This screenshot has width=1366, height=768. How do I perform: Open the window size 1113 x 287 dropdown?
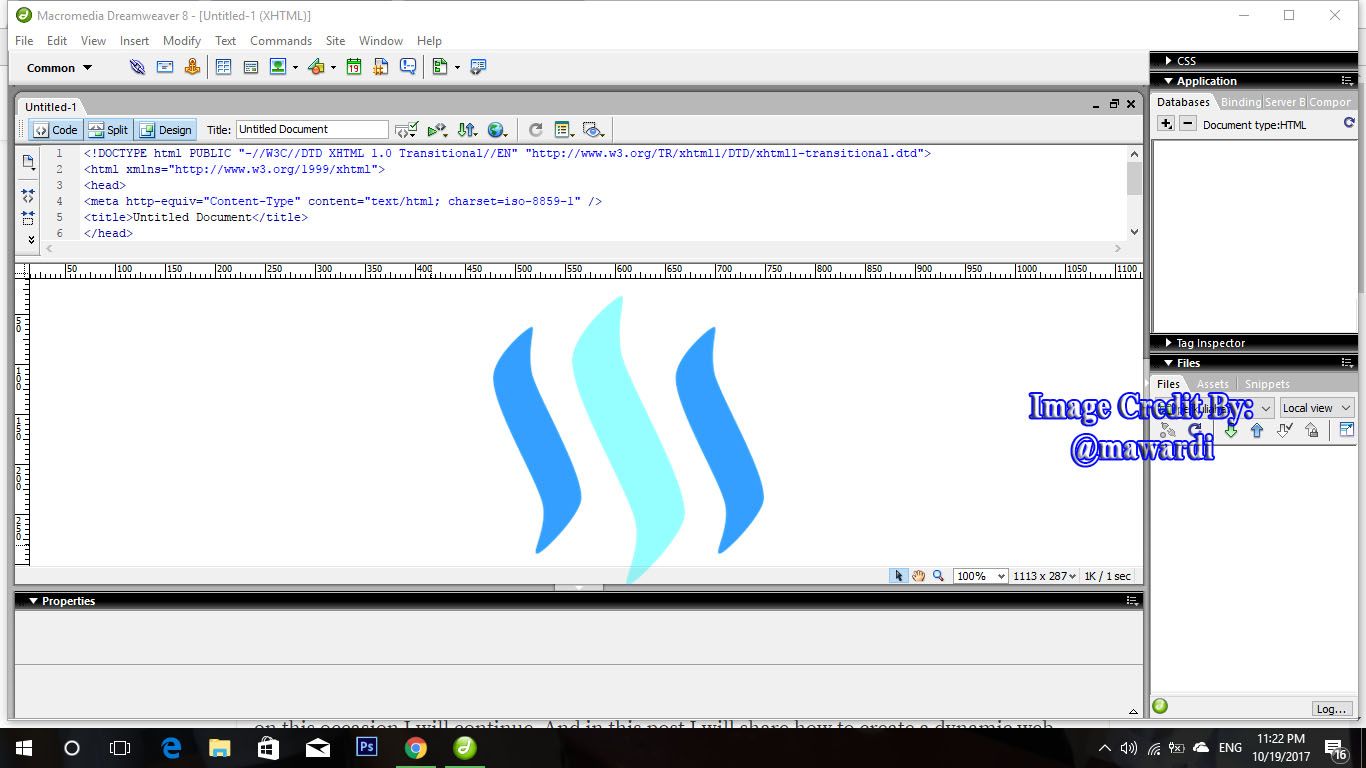pyautogui.click(x=1044, y=576)
